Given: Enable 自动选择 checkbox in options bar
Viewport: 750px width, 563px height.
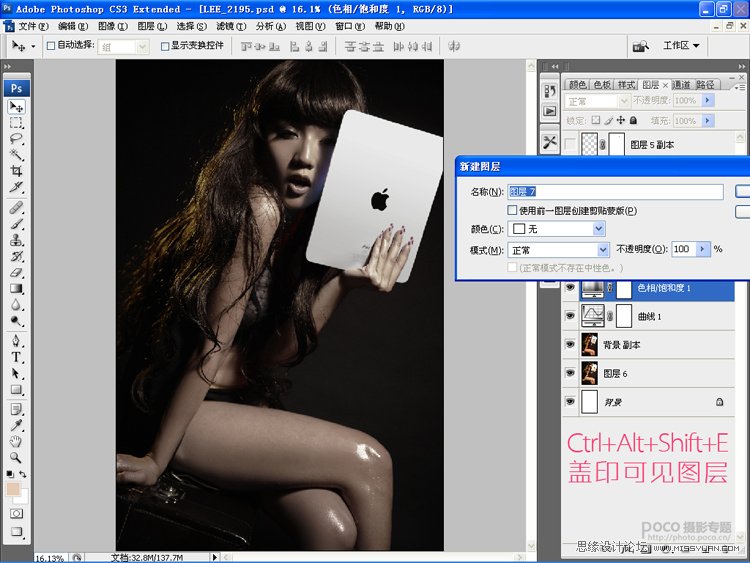Looking at the screenshot, I should pos(51,46).
